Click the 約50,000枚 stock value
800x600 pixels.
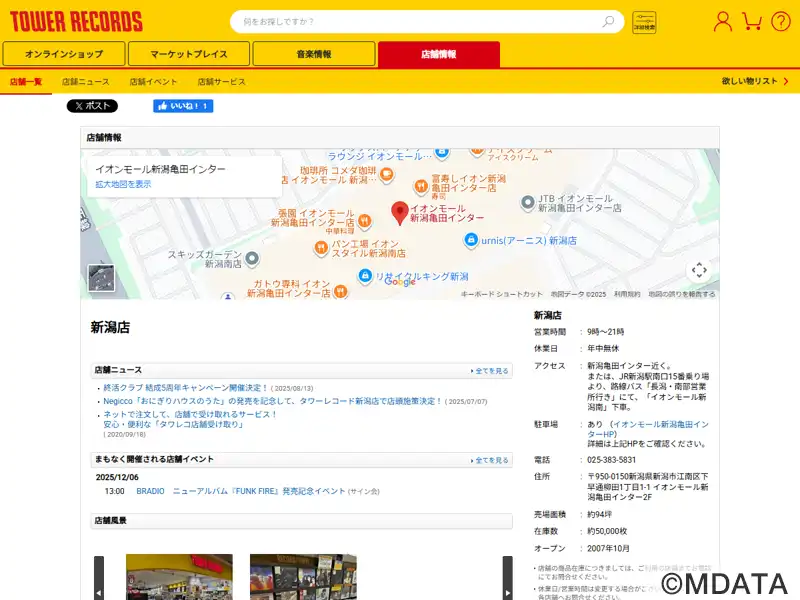pyautogui.click(x=607, y=532)
